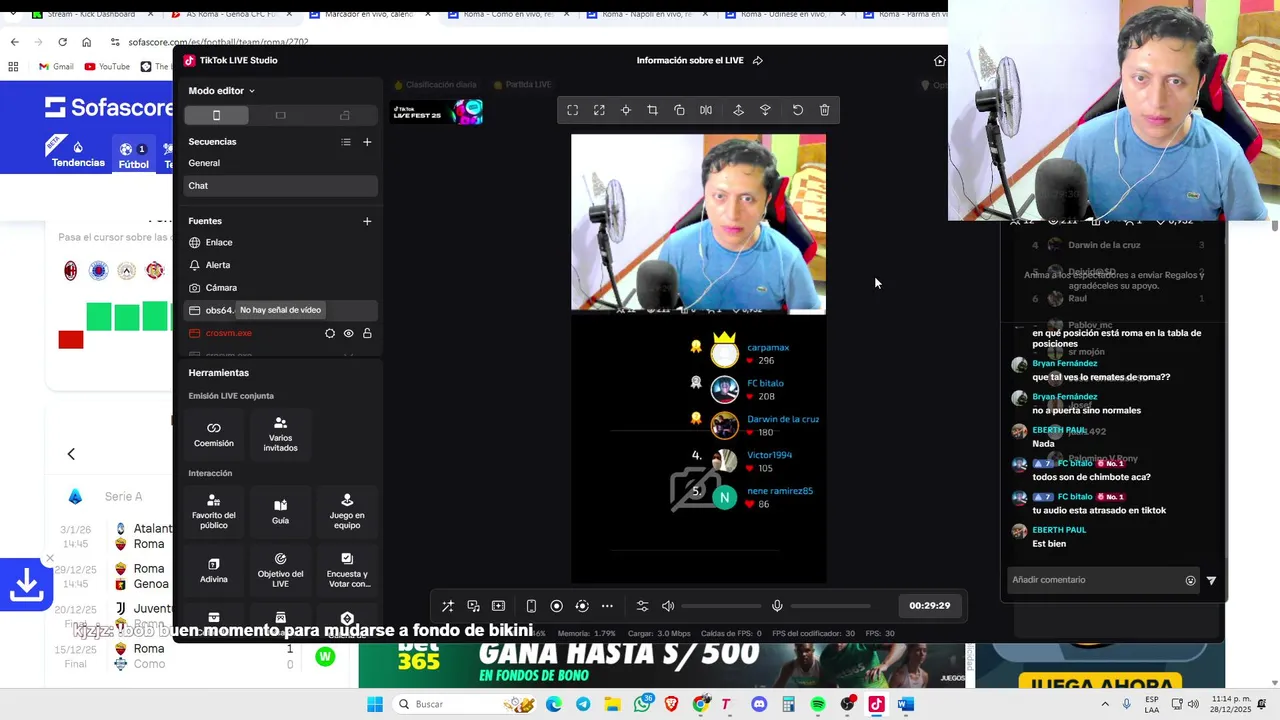This screenshot has height=720, width=1280.
Task: Click the fit-to-screen icon in canvas toolbar
Action: (572, 110)
